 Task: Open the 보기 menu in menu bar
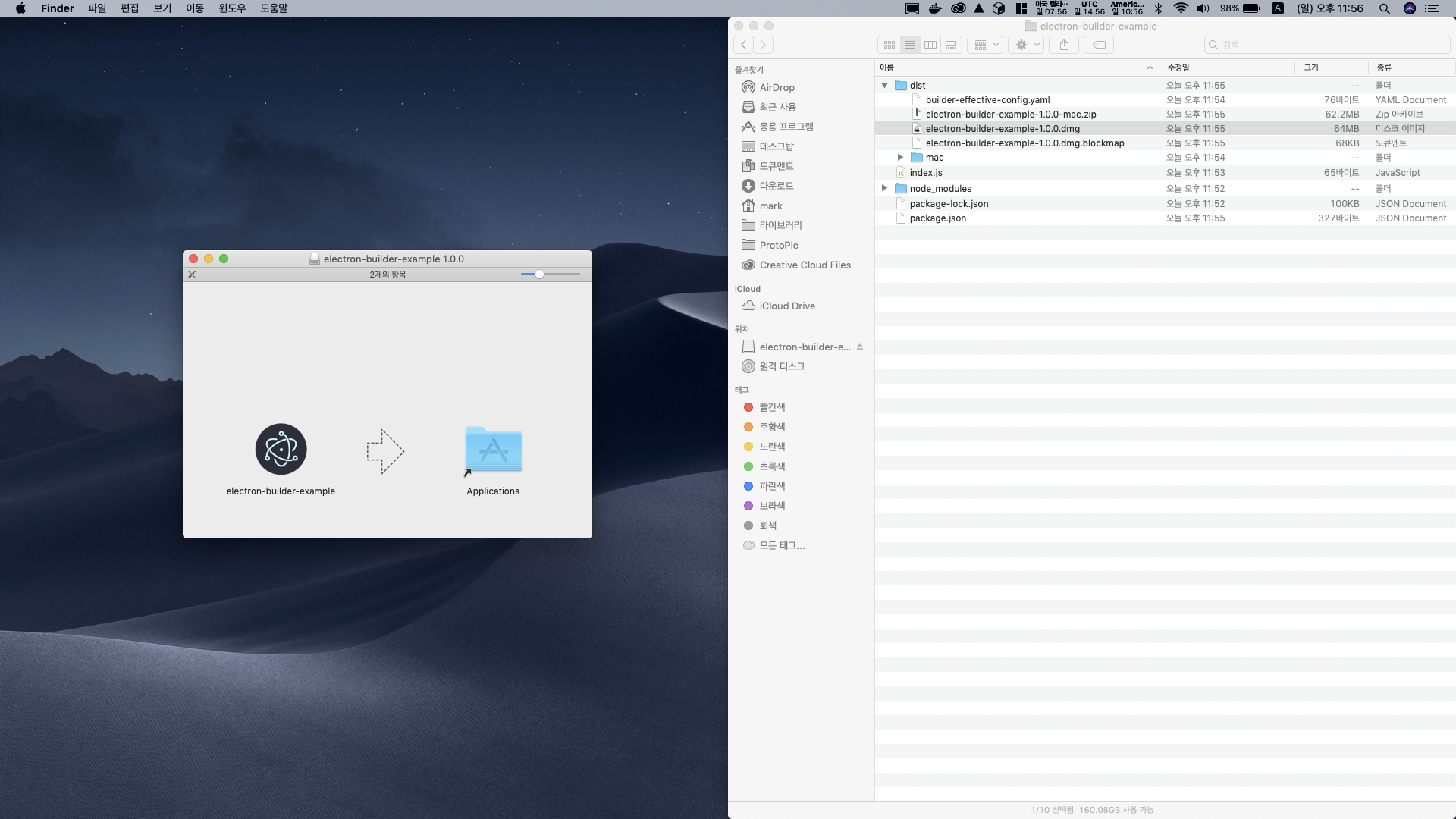[162, 8]
